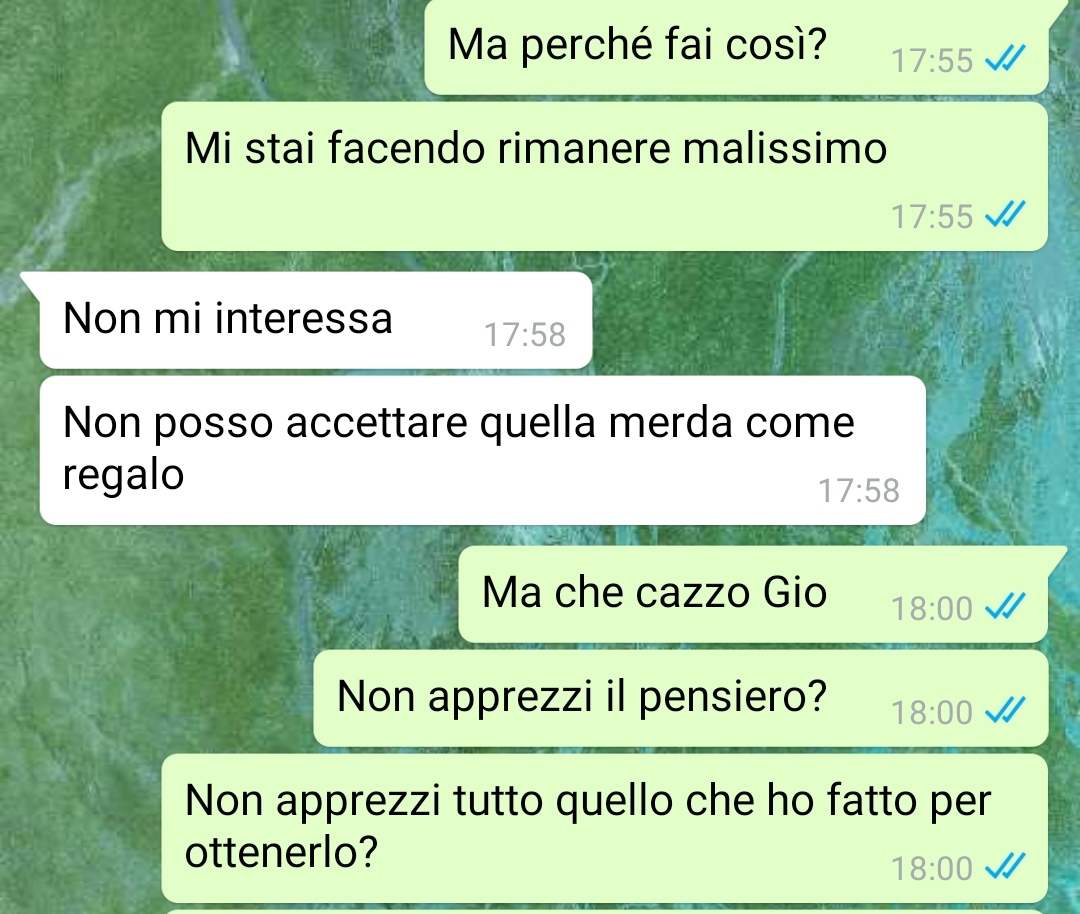The width and height of the screenshot is (1080, 914).
Task: Select the 'Non apprezzi tutto quello' message bubble
Action: click(x=604, y=828)
